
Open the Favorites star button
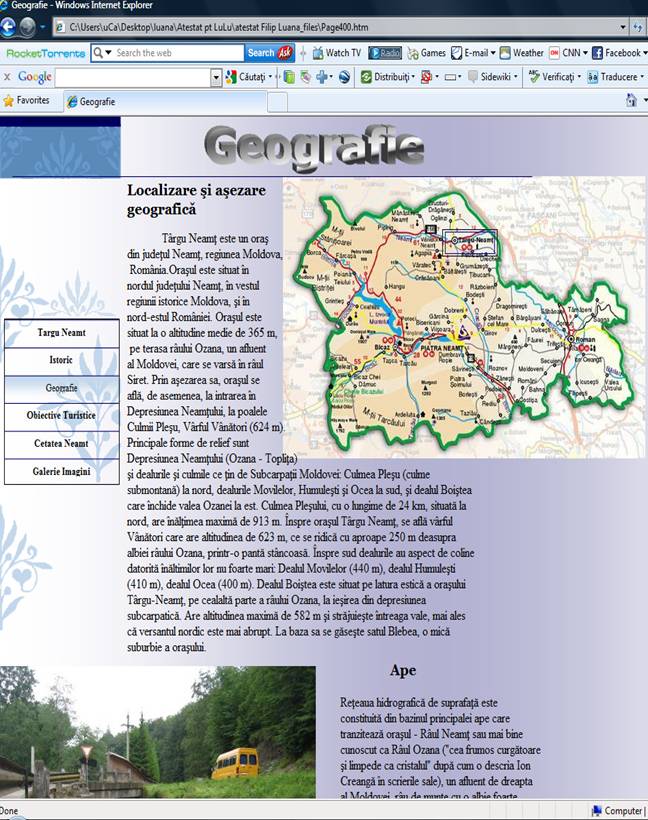click(x=27, y=101)
